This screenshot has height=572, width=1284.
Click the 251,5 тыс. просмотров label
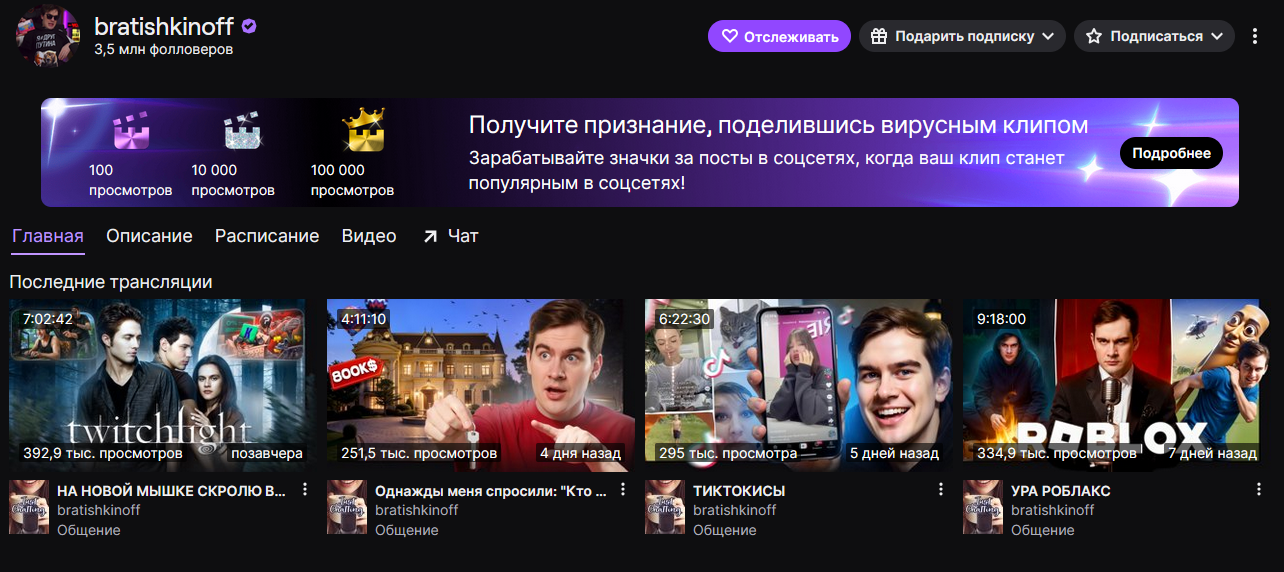coord(419,453)
